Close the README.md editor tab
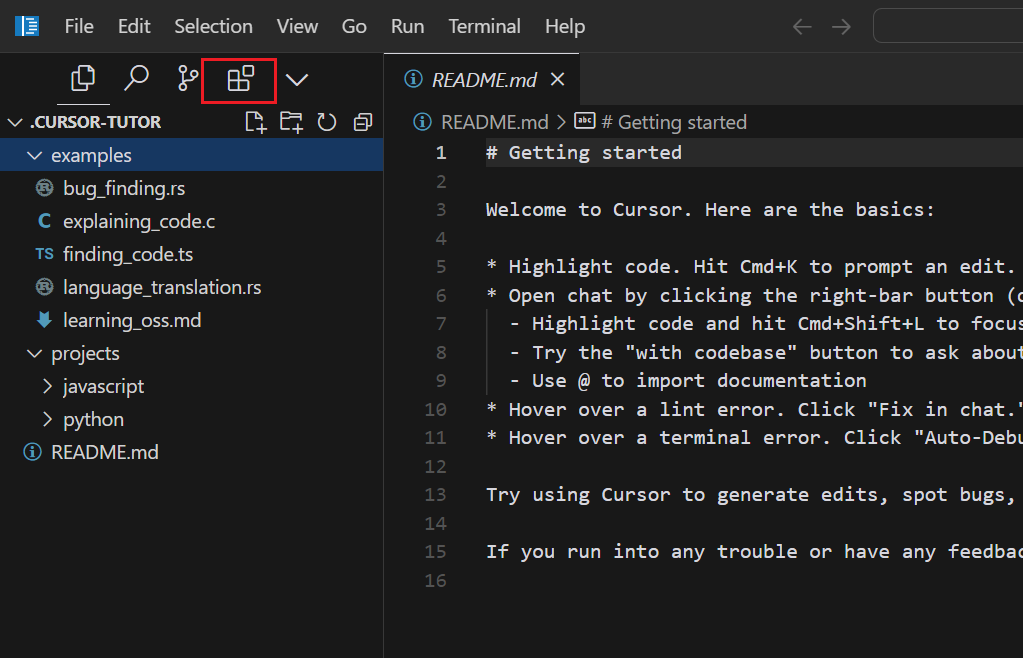 coord(557,79)
